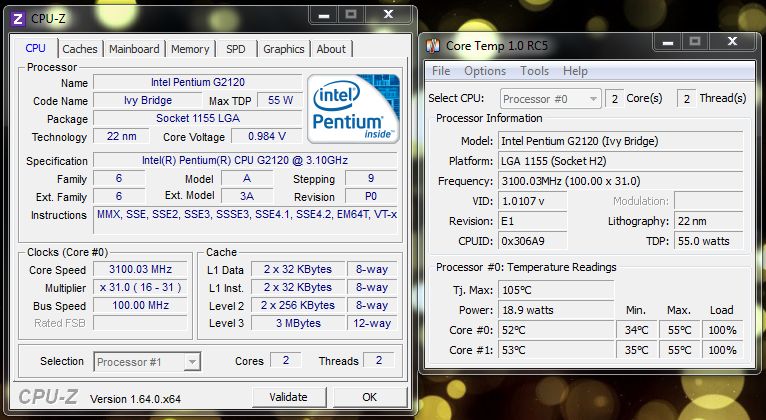This screenshot has height=420, width=766.
Task: Click the Core #0 Load 100% value
Action: tap(723, 330)
